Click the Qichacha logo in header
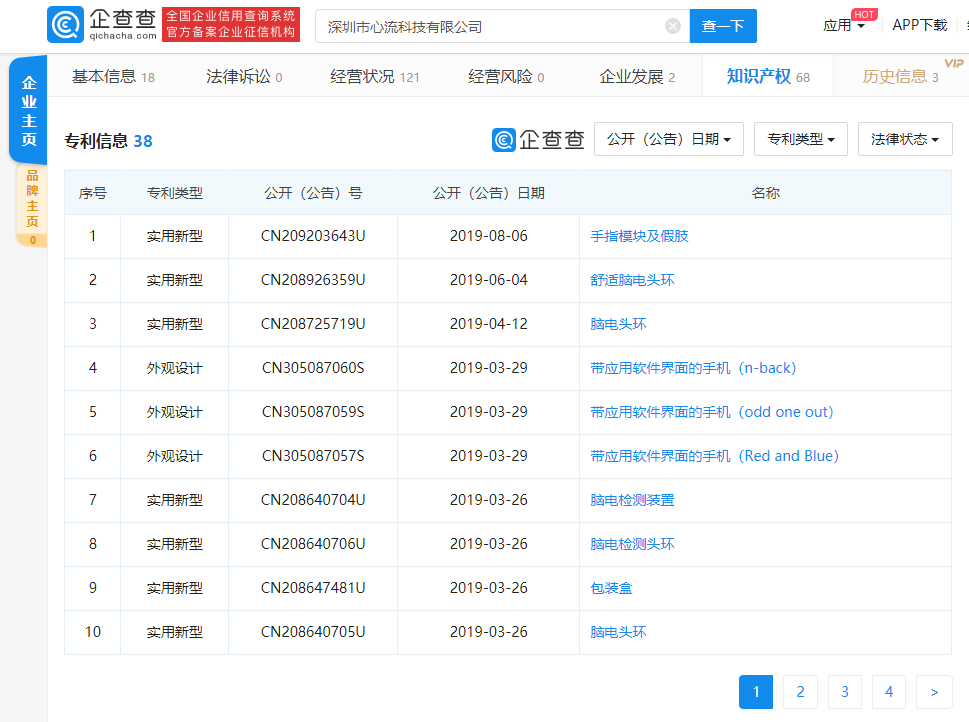This screenshot has height=722, width=969. pyautogui.click(x=102, y=25)
